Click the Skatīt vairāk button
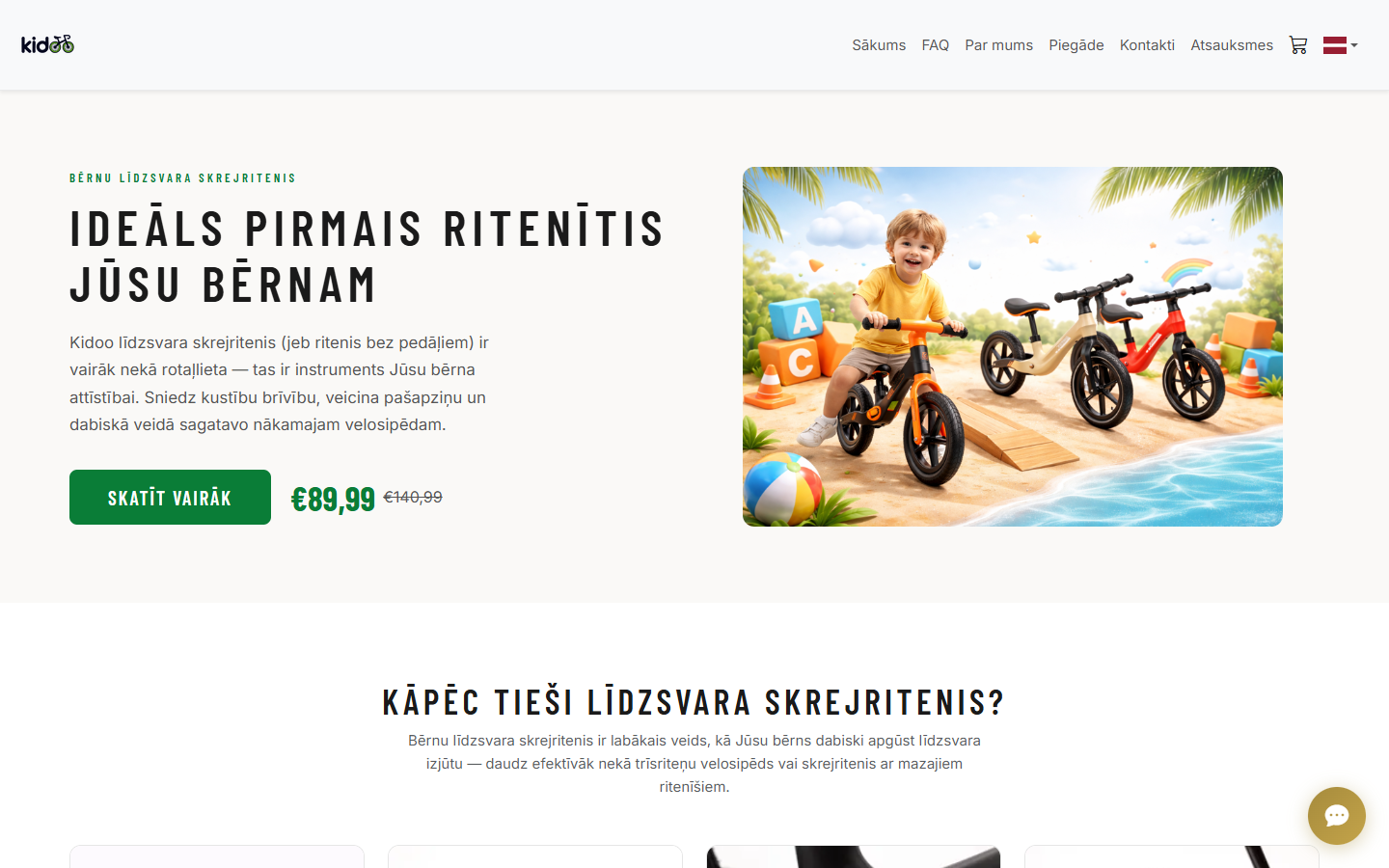The width and height of the screenshot is (1389, 868). pyautogui.click(x=170, y=498)
